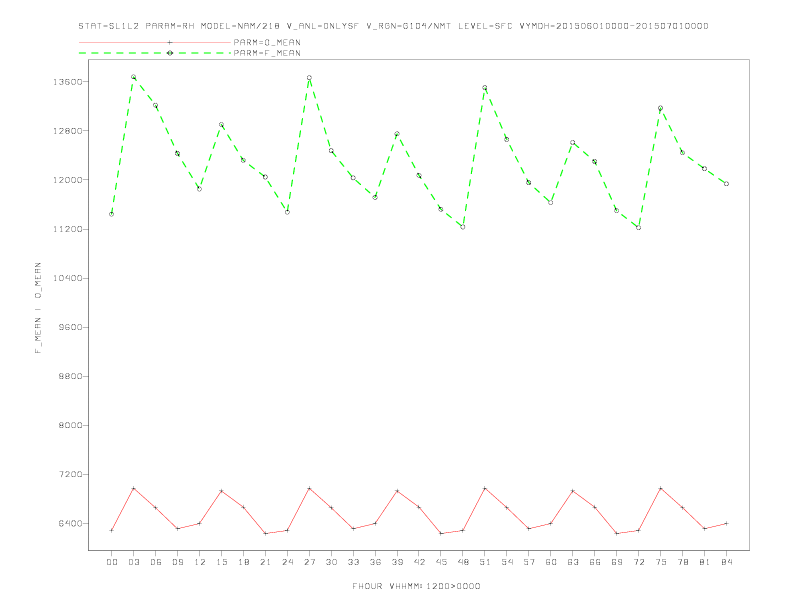This screenshot has width=792, height=612.
Task: Click the 15 x-axis tick label
Action: [x=221, y=562]
